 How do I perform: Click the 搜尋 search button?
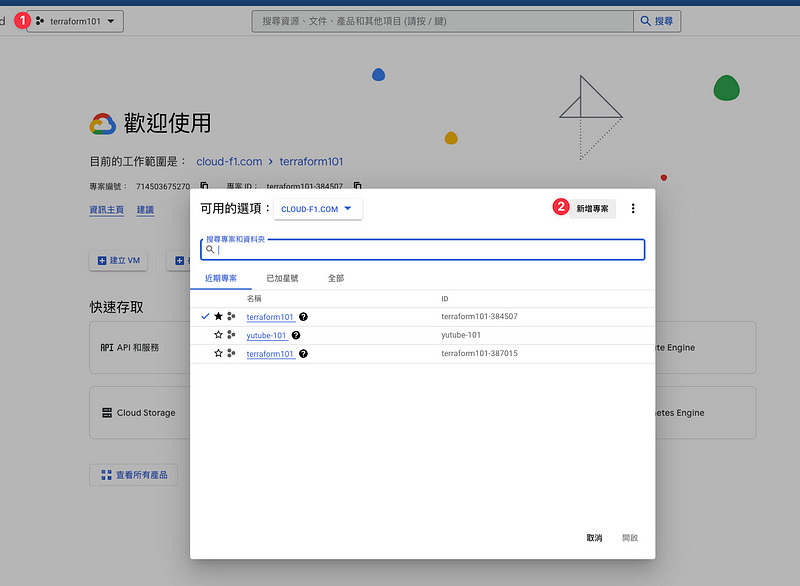click(x=657, y=21)
